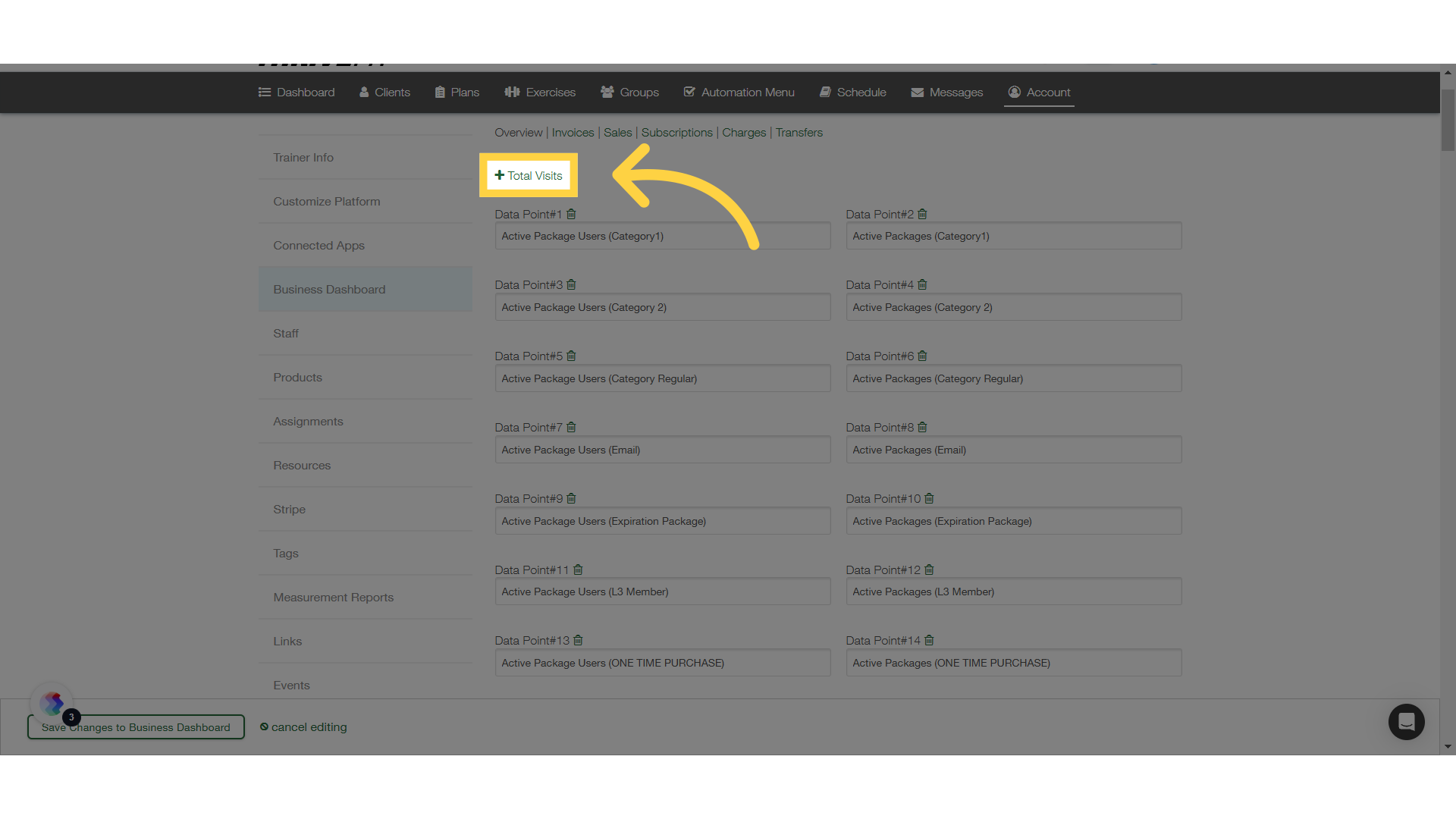Image resolution: width=1456 pixels, height=819 pixels.
Task: Open the Invoices tab
Action: click(572, 132)
